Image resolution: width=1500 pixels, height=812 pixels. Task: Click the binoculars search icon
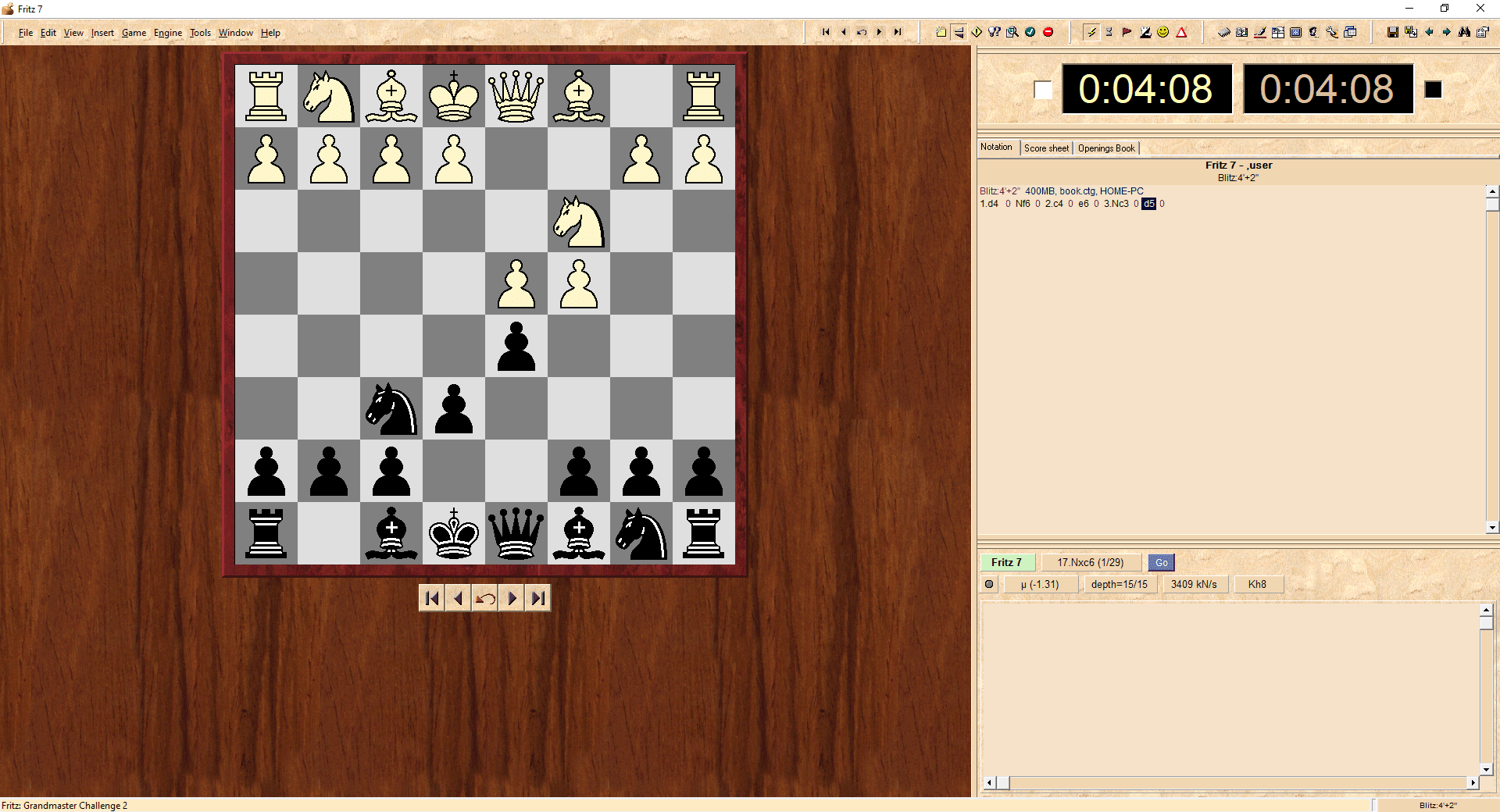click(1464, 32)
